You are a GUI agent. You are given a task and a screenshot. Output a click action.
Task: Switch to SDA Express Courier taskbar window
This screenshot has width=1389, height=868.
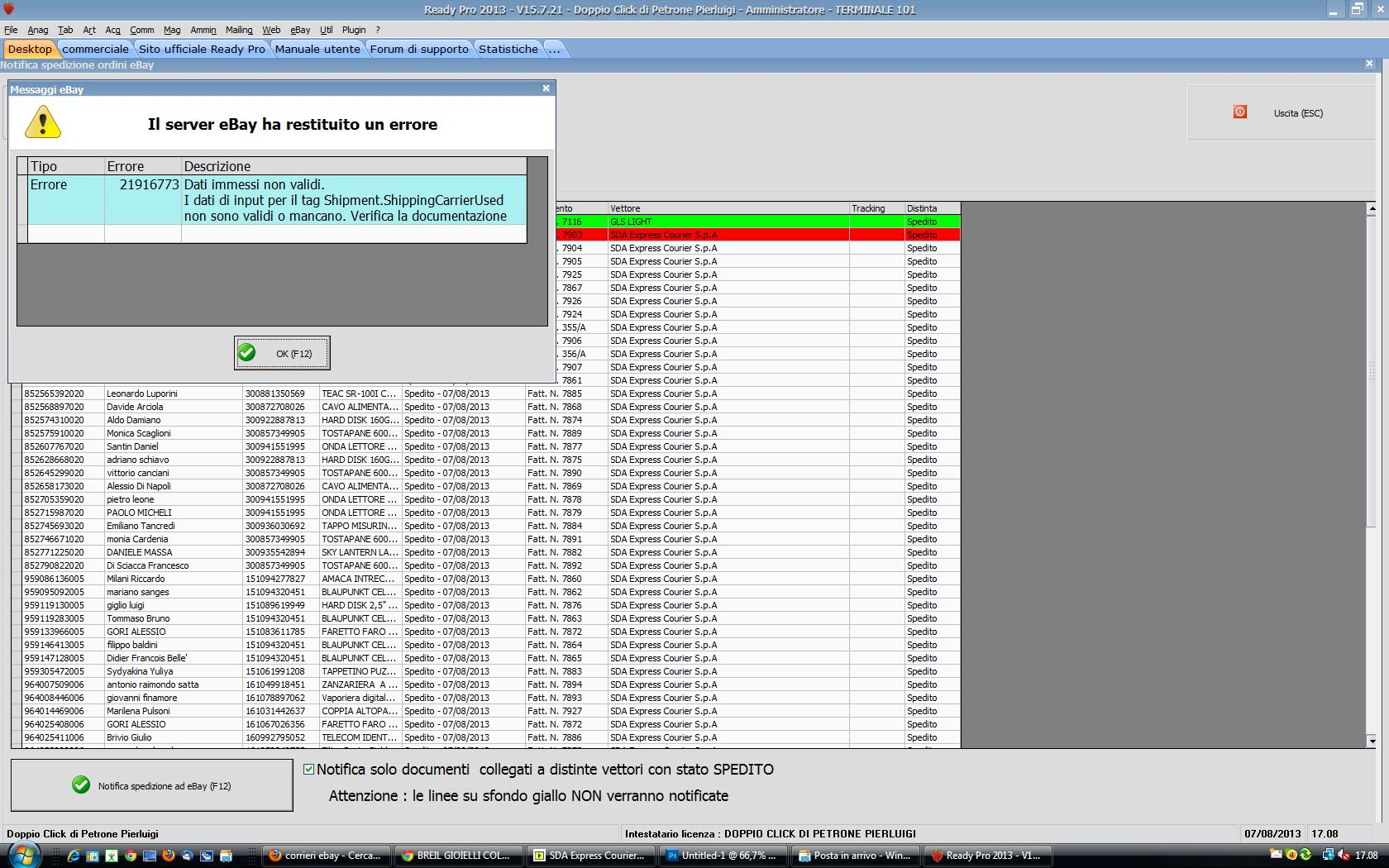(x=590, y=856)
